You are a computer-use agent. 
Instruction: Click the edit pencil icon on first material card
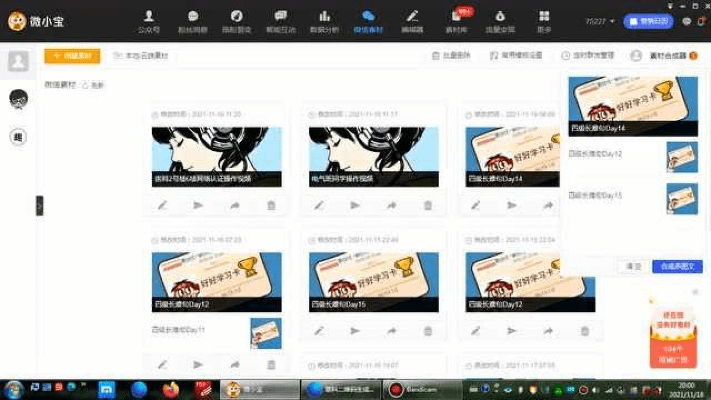point(163,205)
